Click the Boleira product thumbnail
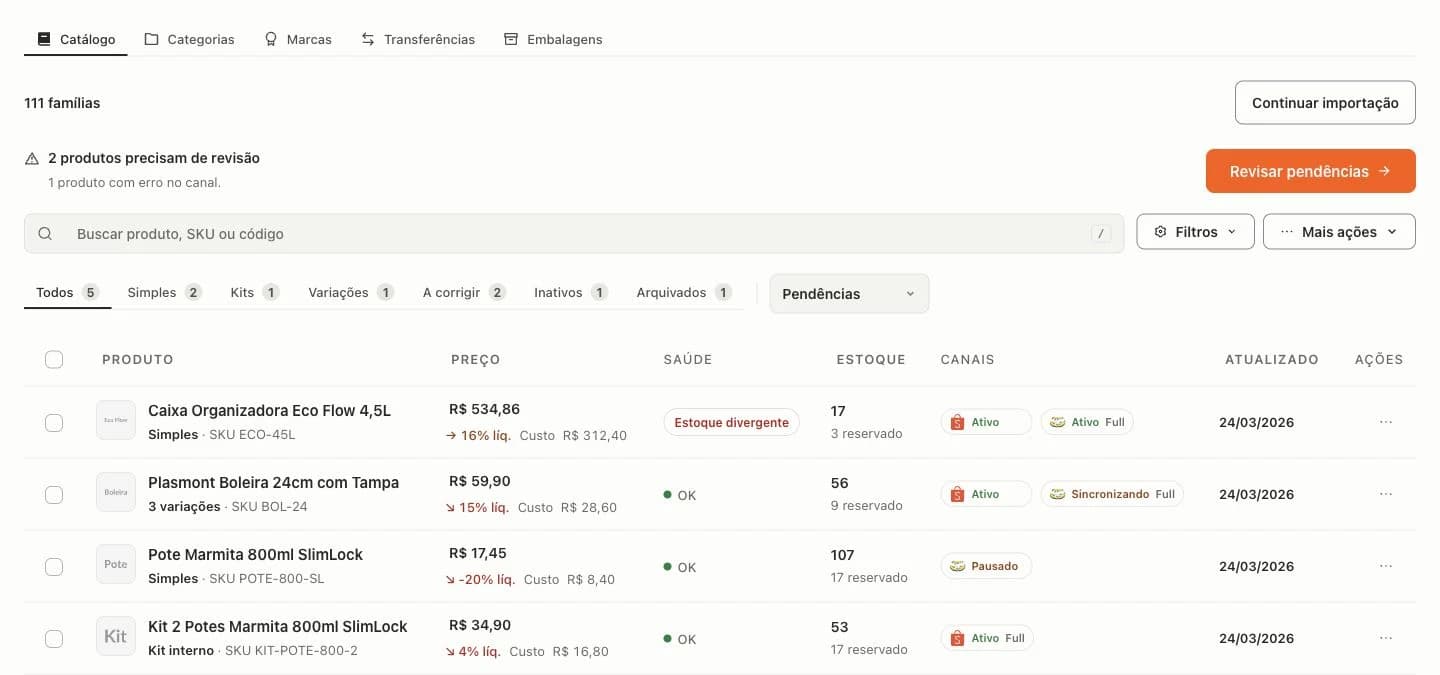 pyautogui.click(x=116, y=492)
